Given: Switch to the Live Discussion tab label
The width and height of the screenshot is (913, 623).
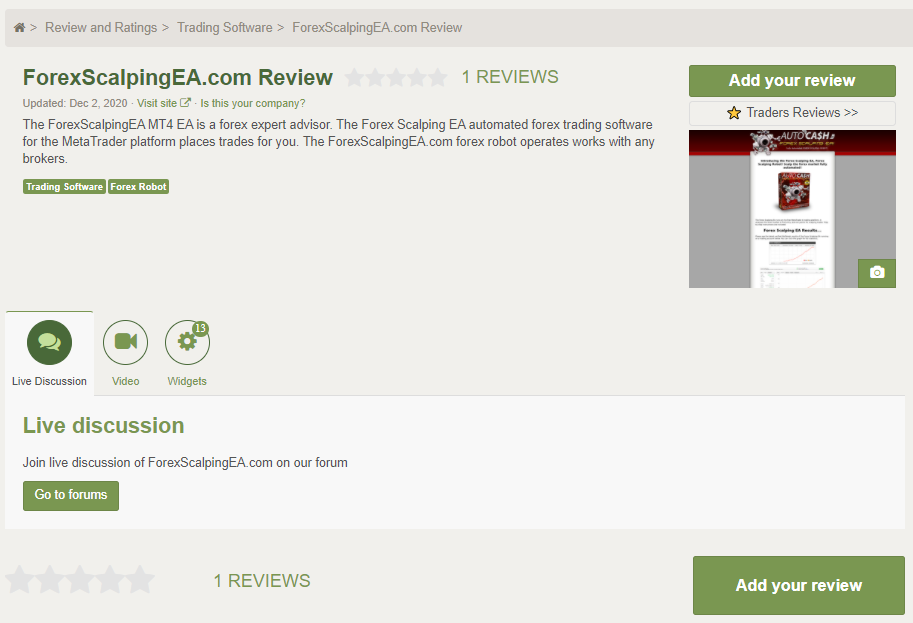Looking at the screenshot, I should 49,381.
